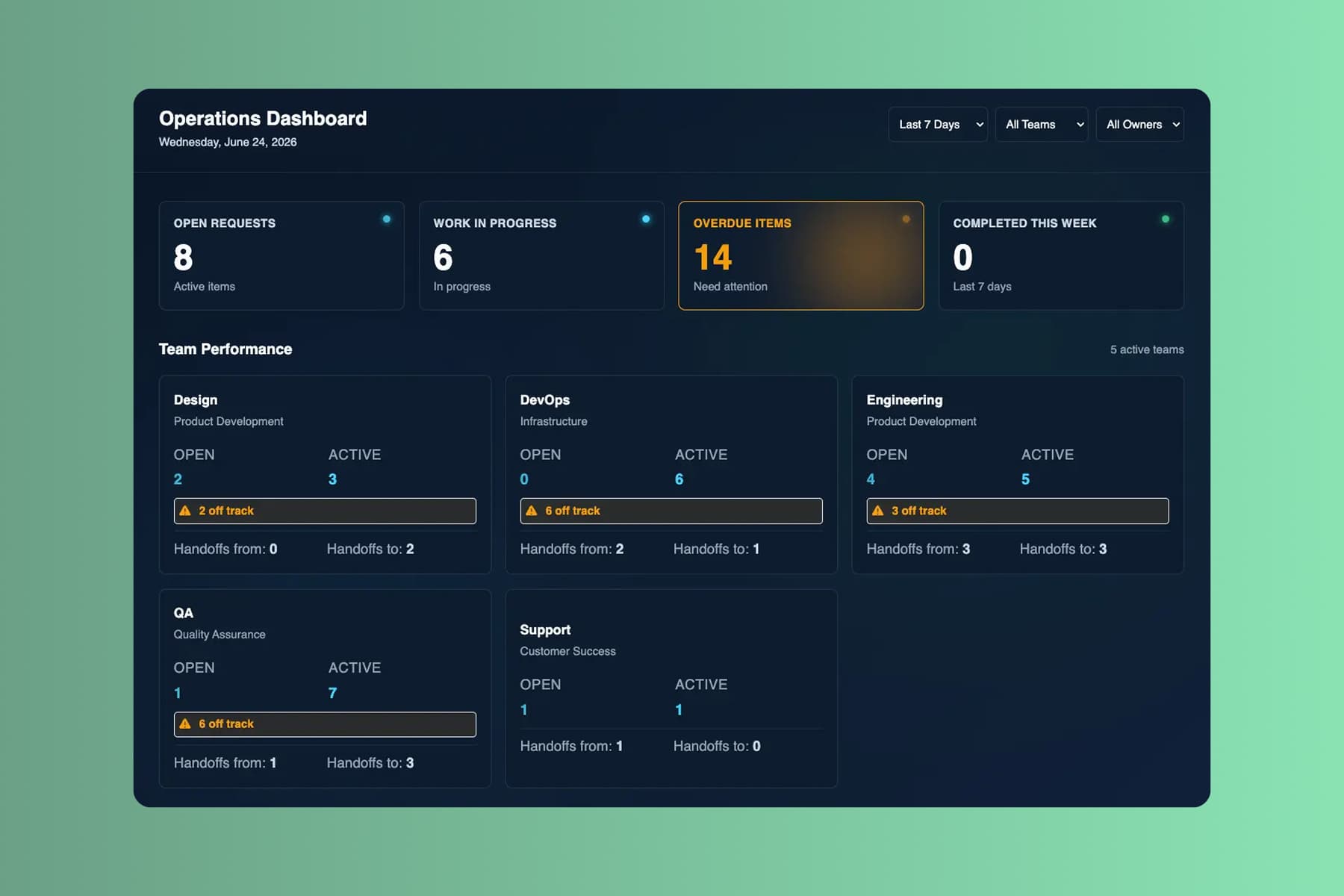Click QA 'Handoffs from: 1'

click(225, 762)
